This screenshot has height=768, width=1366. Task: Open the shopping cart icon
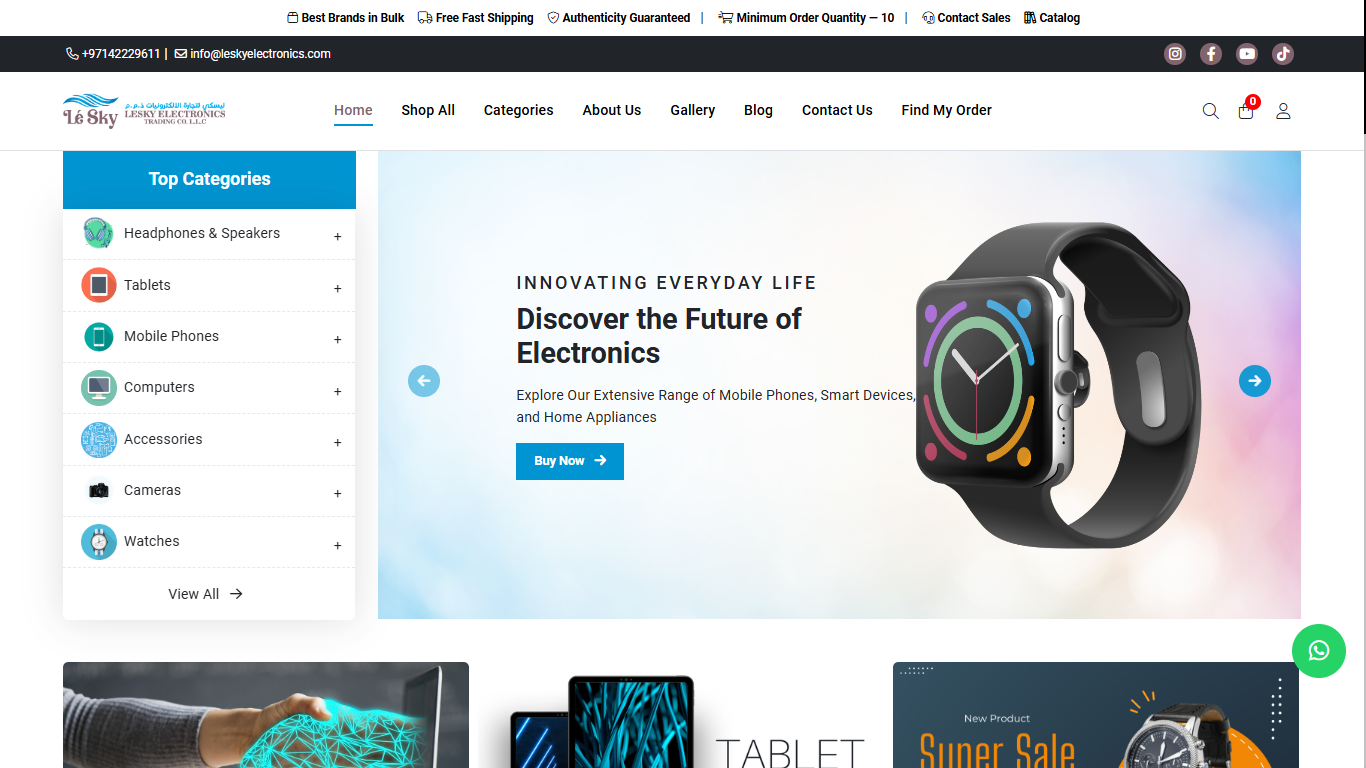pyautogui.click(x=1246, y=110)
